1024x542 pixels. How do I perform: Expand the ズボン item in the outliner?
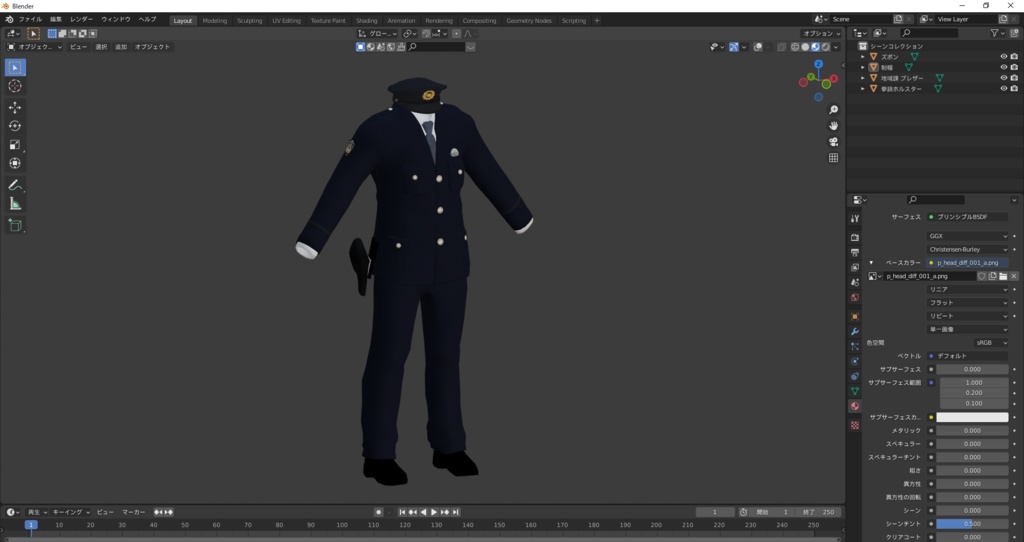pos(863,57)
